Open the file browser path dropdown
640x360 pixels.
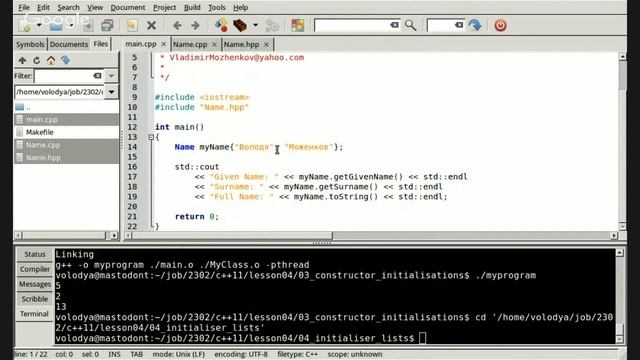coord(111,92)
